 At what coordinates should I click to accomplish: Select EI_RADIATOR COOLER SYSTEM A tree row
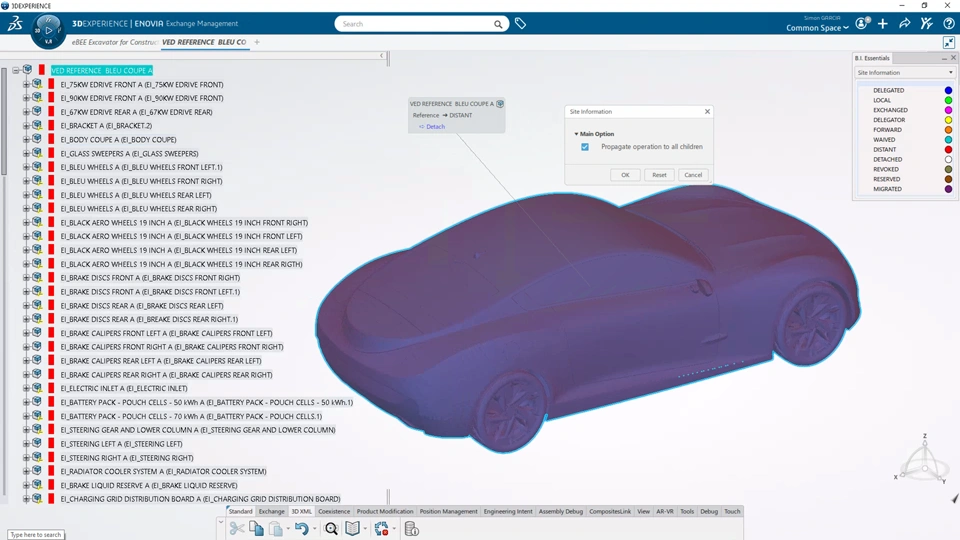pyautogui.click(x=163, y=471)
